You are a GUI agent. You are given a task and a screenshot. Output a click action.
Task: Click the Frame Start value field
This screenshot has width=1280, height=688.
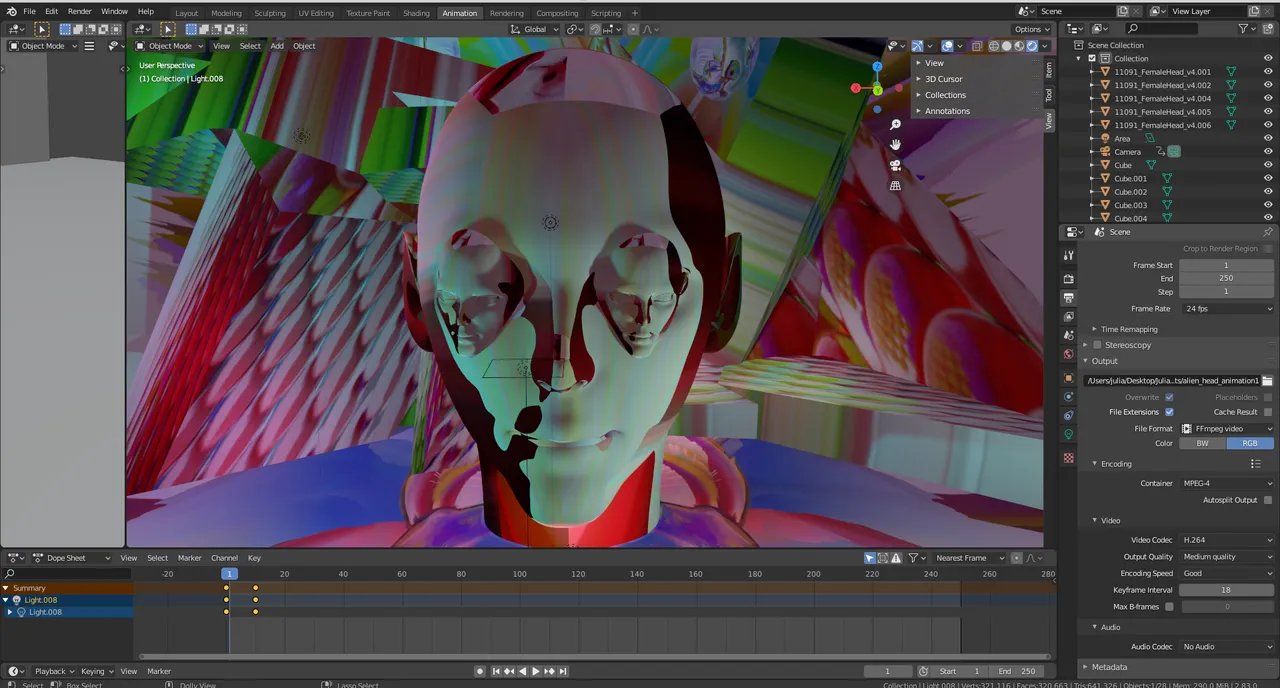[1227, 265]
